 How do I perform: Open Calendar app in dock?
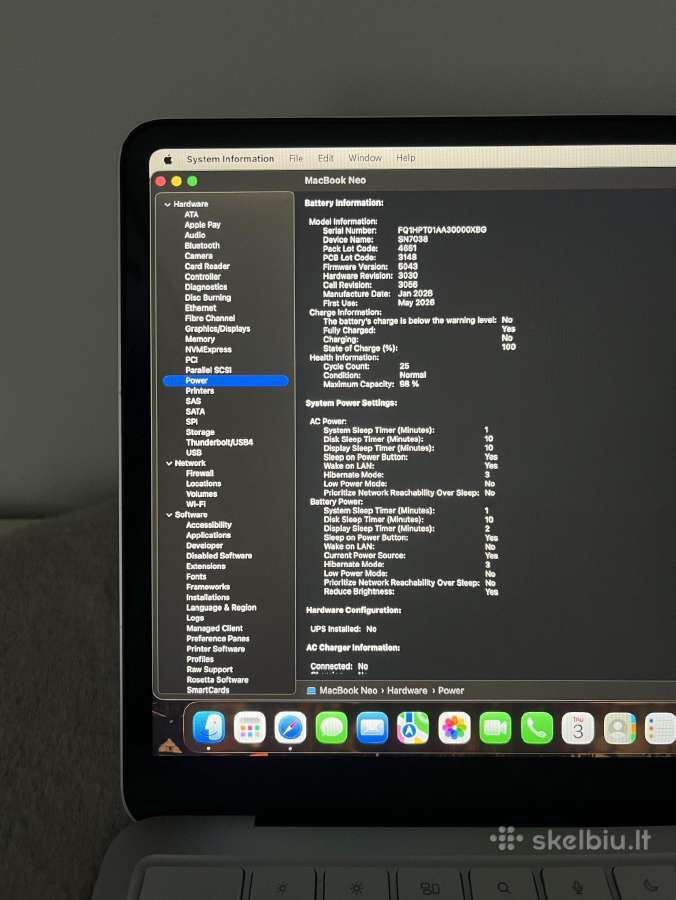click(x=577, y=727)
